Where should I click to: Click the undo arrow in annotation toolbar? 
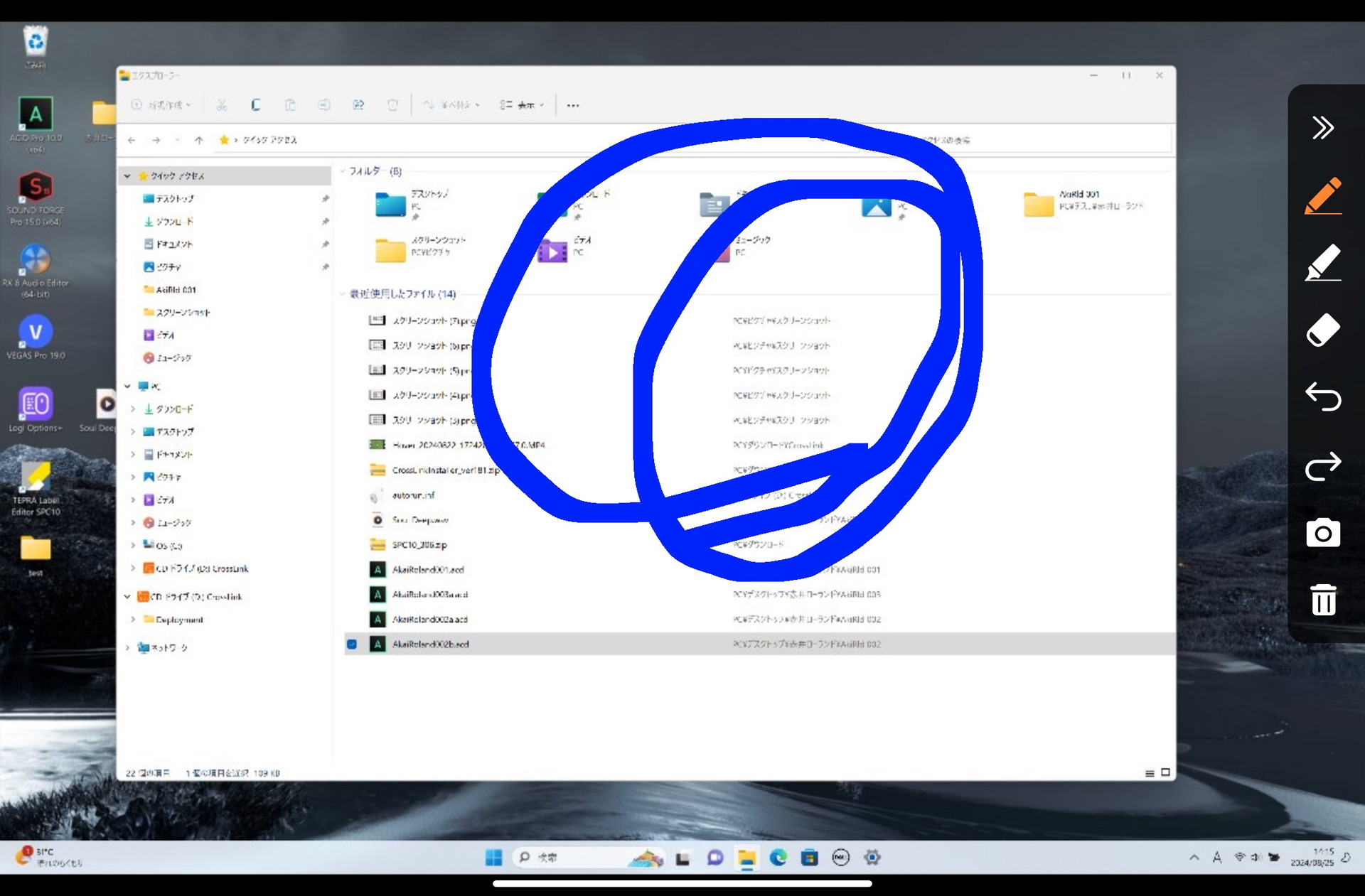(x=1322, y=396)
